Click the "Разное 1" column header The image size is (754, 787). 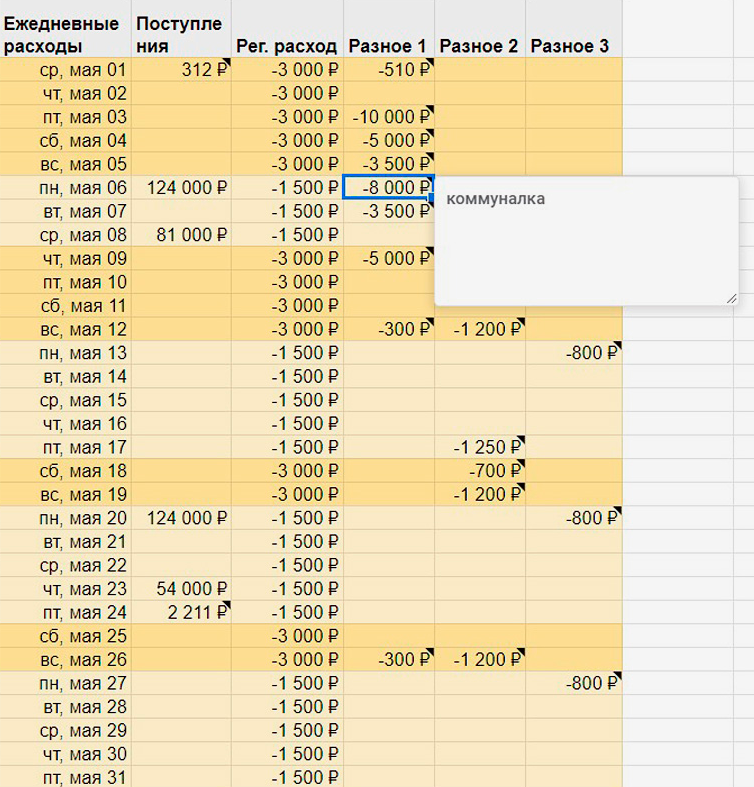pos(388,46)
